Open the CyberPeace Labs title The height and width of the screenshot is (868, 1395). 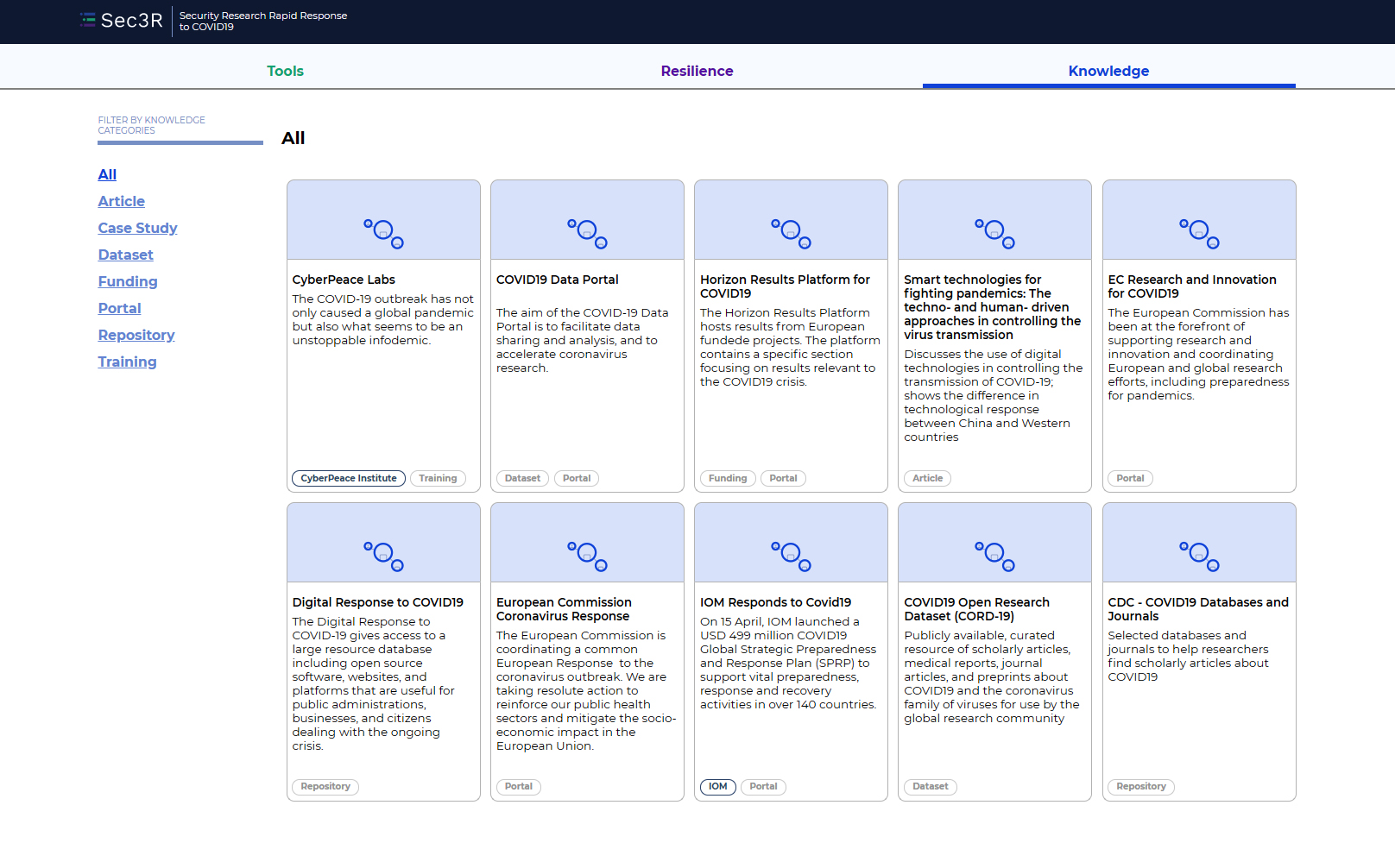click(344, 280)
